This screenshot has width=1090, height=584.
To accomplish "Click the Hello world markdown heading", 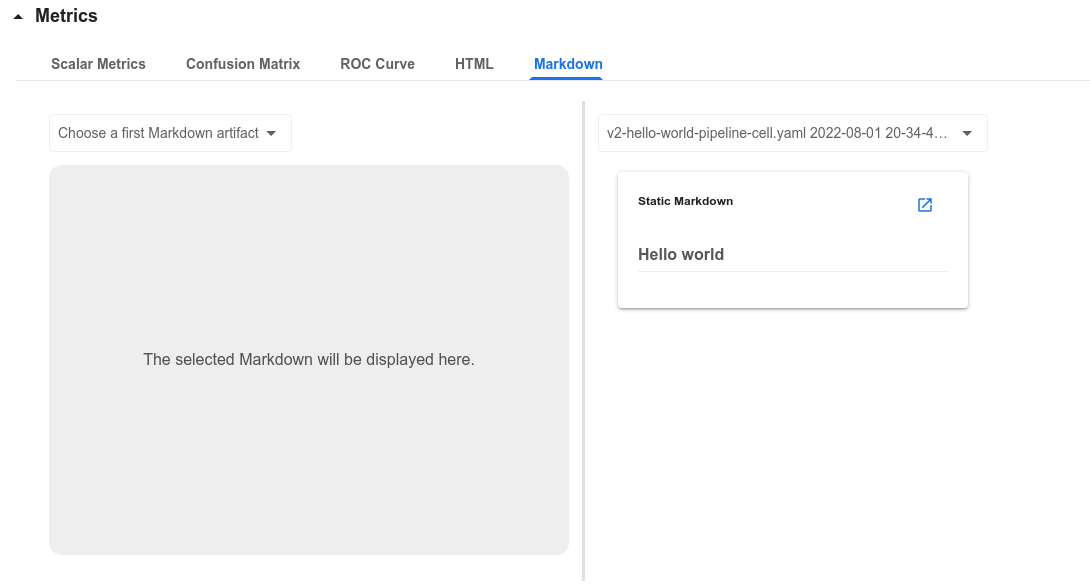I will [681, 254].
